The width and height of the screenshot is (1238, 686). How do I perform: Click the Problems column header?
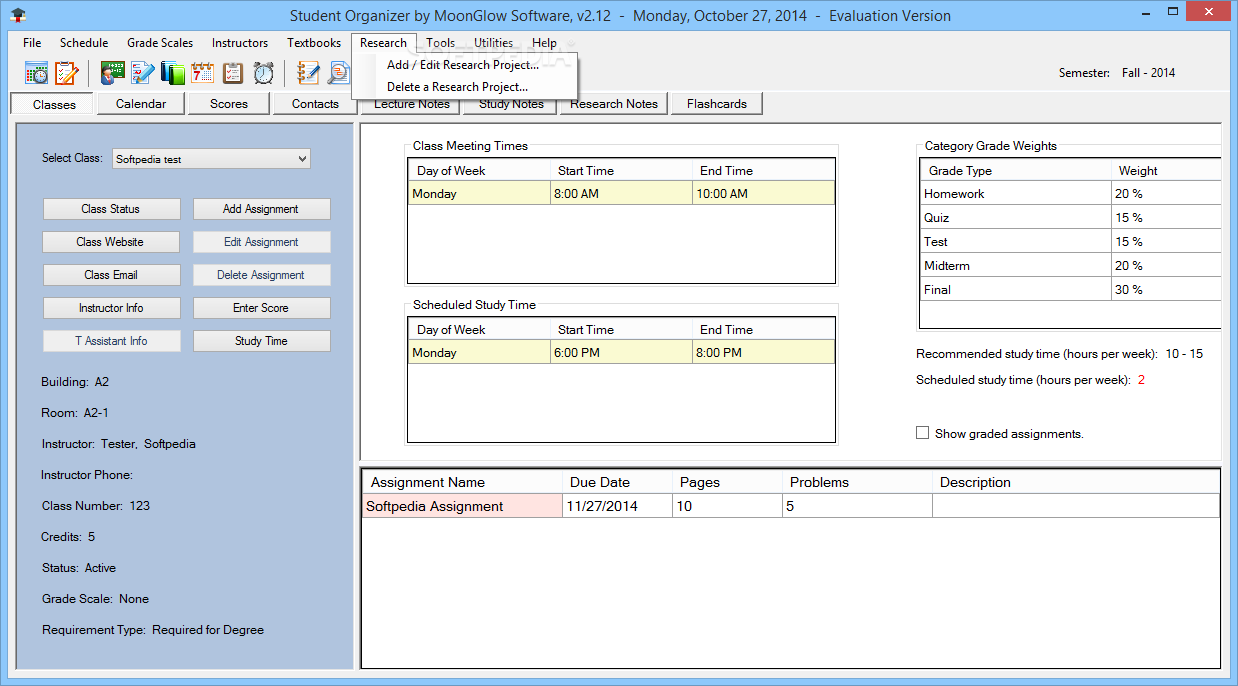857,482
